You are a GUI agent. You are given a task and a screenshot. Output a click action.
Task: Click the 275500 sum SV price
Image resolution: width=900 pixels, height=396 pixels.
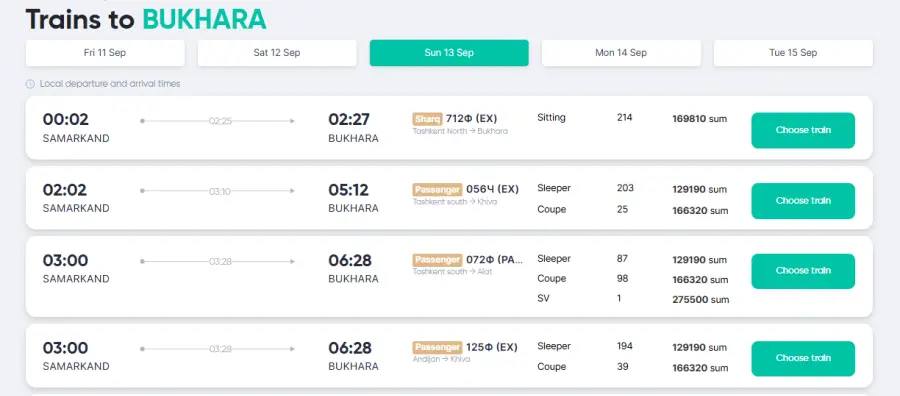click(701, 300)
